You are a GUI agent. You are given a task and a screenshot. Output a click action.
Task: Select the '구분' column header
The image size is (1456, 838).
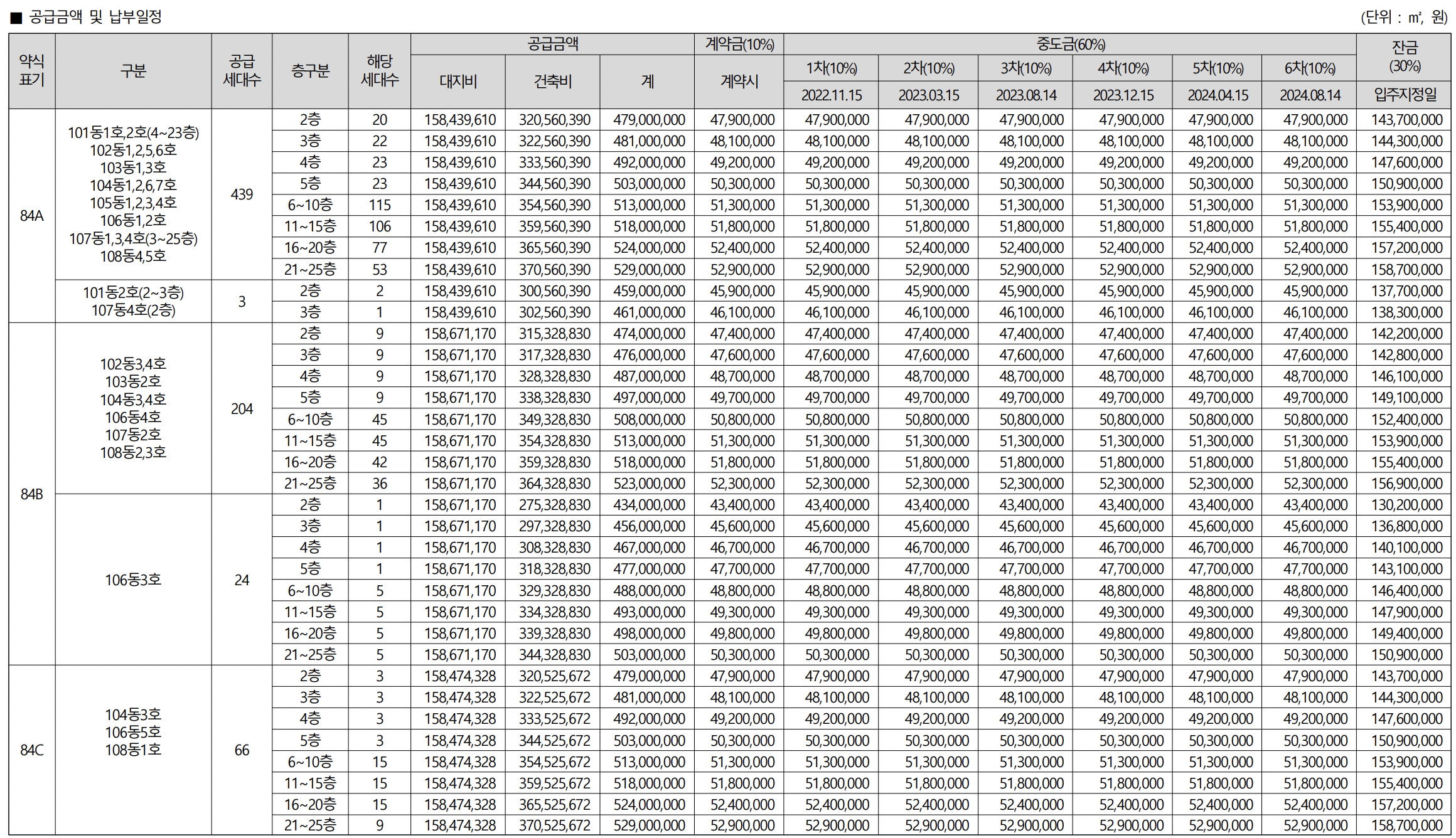[x=133, y=71]
